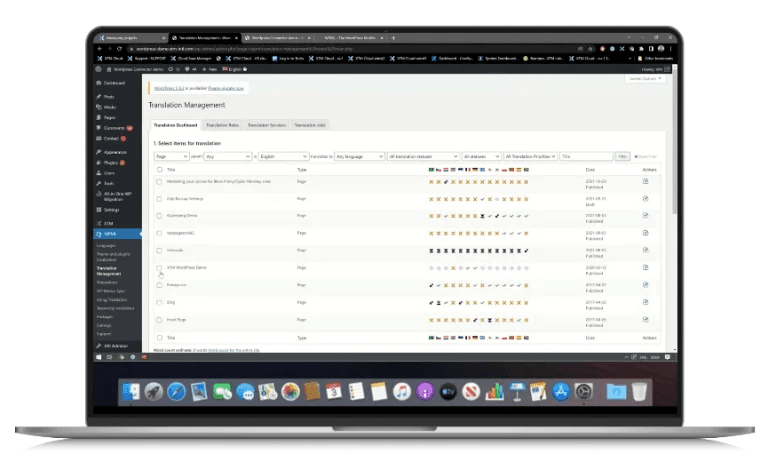Image resolution: width=768 pixels, height=470 pixels.
Task: Click the note icon for Gutenberg Demo row
Action: 646,215
